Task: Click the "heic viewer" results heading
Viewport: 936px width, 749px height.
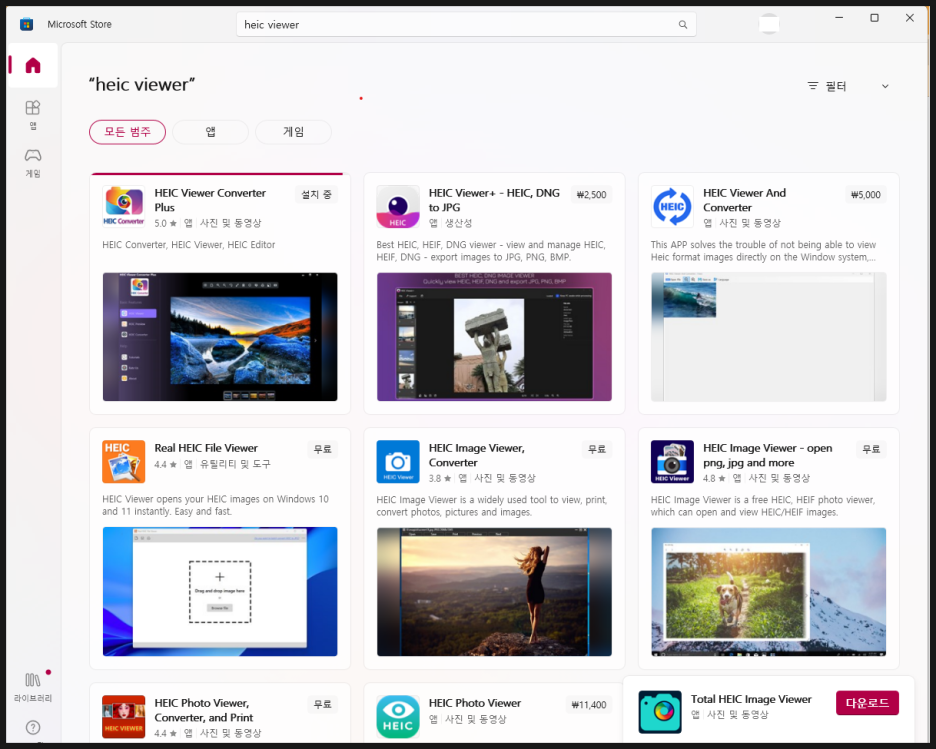Action: pyautogui.click(x=142, y=84)
